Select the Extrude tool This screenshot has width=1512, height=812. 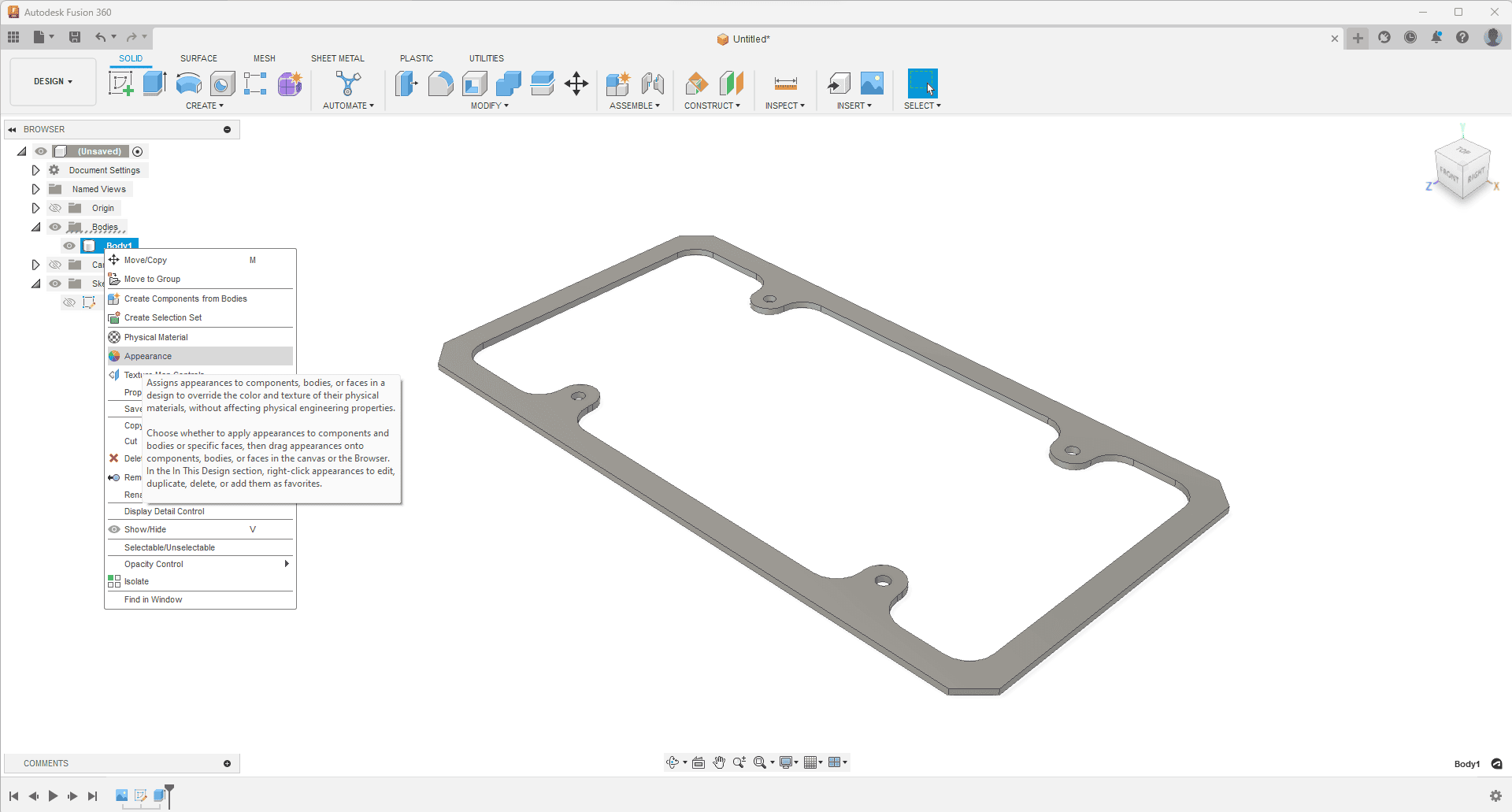pos(154,83)
